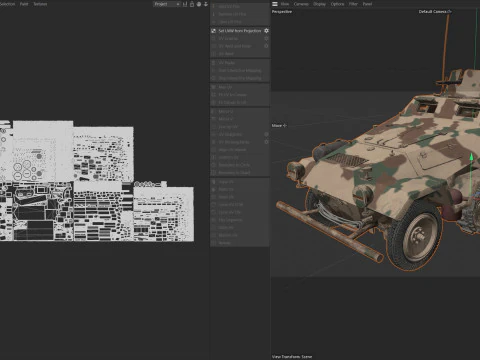
Task: Click the Perspective label in the viewport
Action: click(x=282, y=12)
